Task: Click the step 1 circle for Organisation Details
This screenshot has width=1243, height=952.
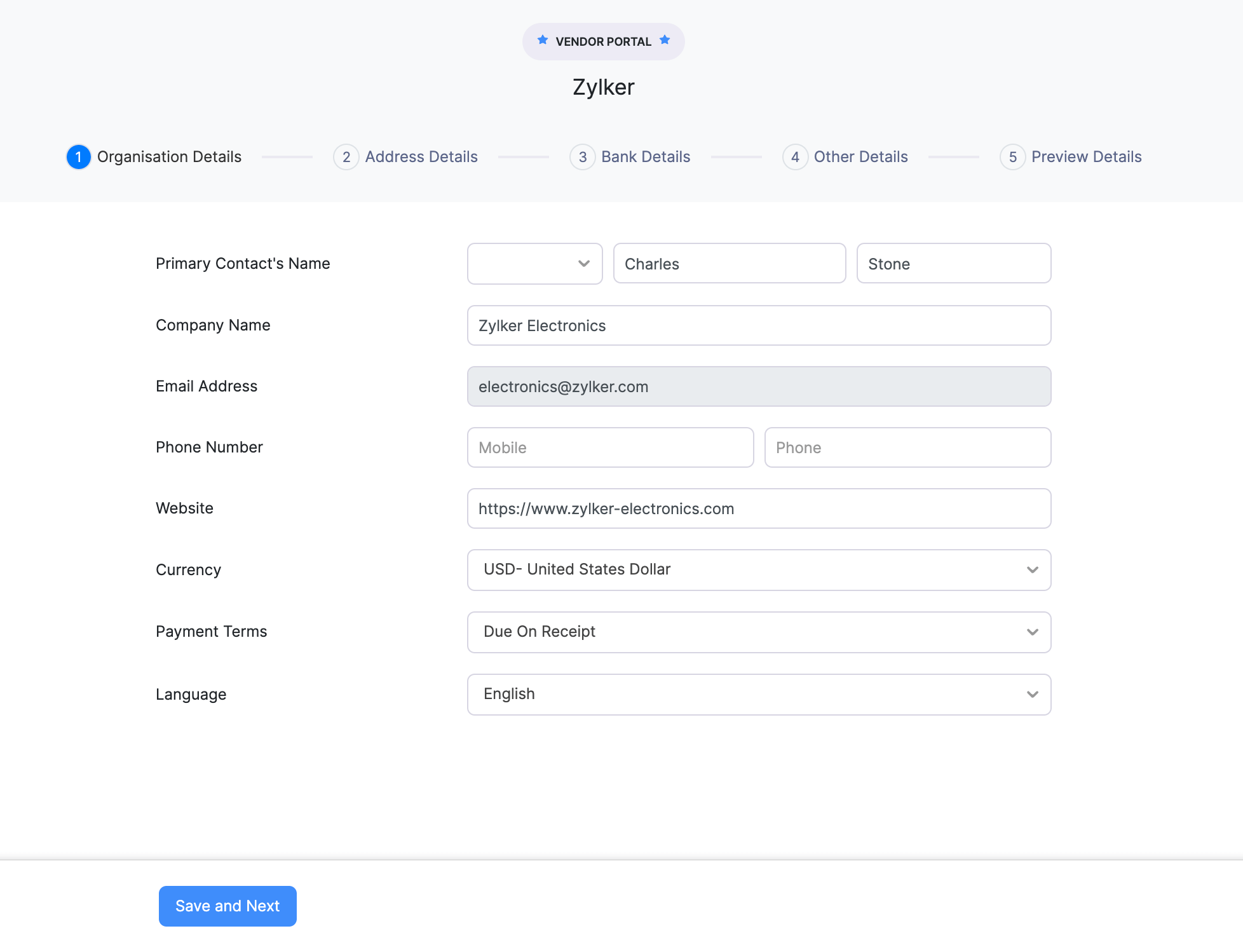Action: [x=78, y=157]
